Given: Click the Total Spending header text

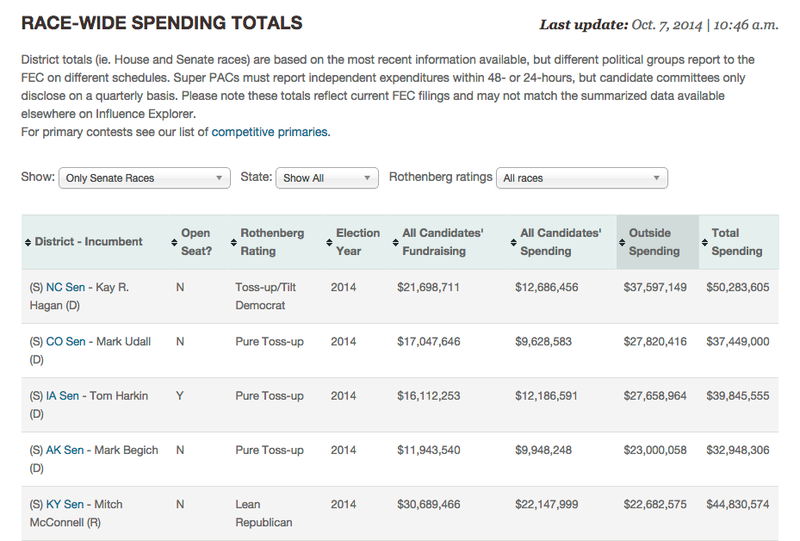Looking at the screenshot, I should pyautogui.click(x=739, y=242).
